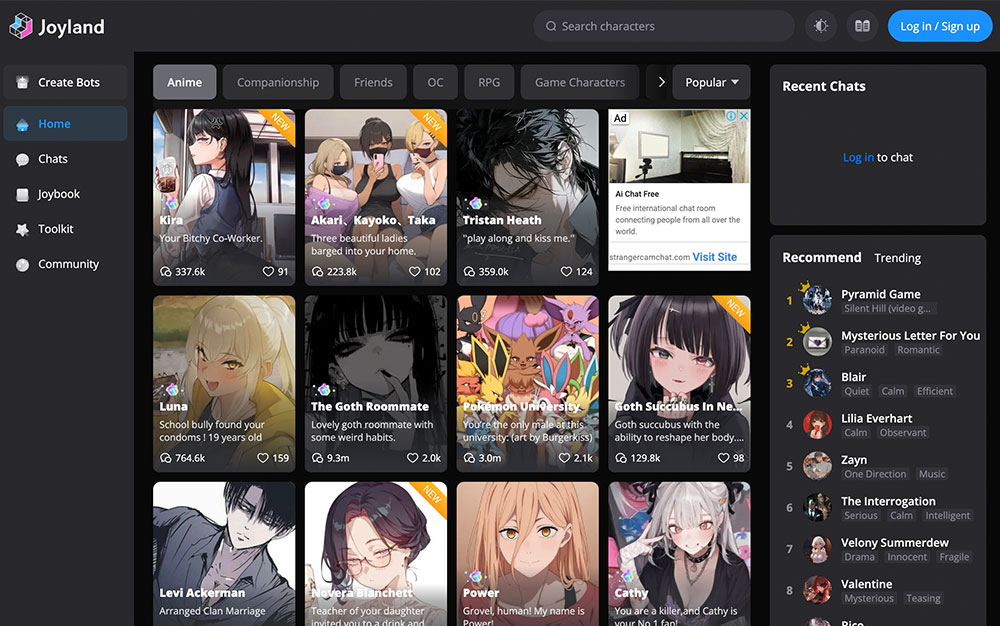Click the Efficient tag under Blair
This screenshot has width=1000, height=626.
(934, 391)
